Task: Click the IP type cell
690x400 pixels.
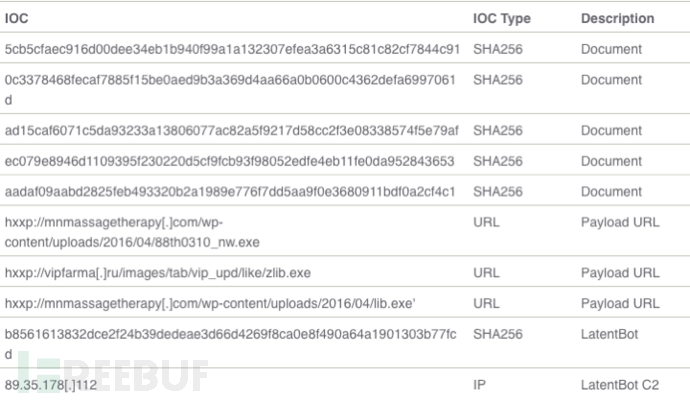Action: [479, 385]
